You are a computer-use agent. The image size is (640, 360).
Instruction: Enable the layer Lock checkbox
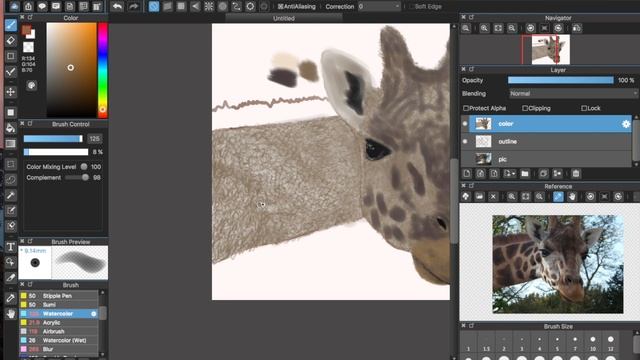[584, 108]
